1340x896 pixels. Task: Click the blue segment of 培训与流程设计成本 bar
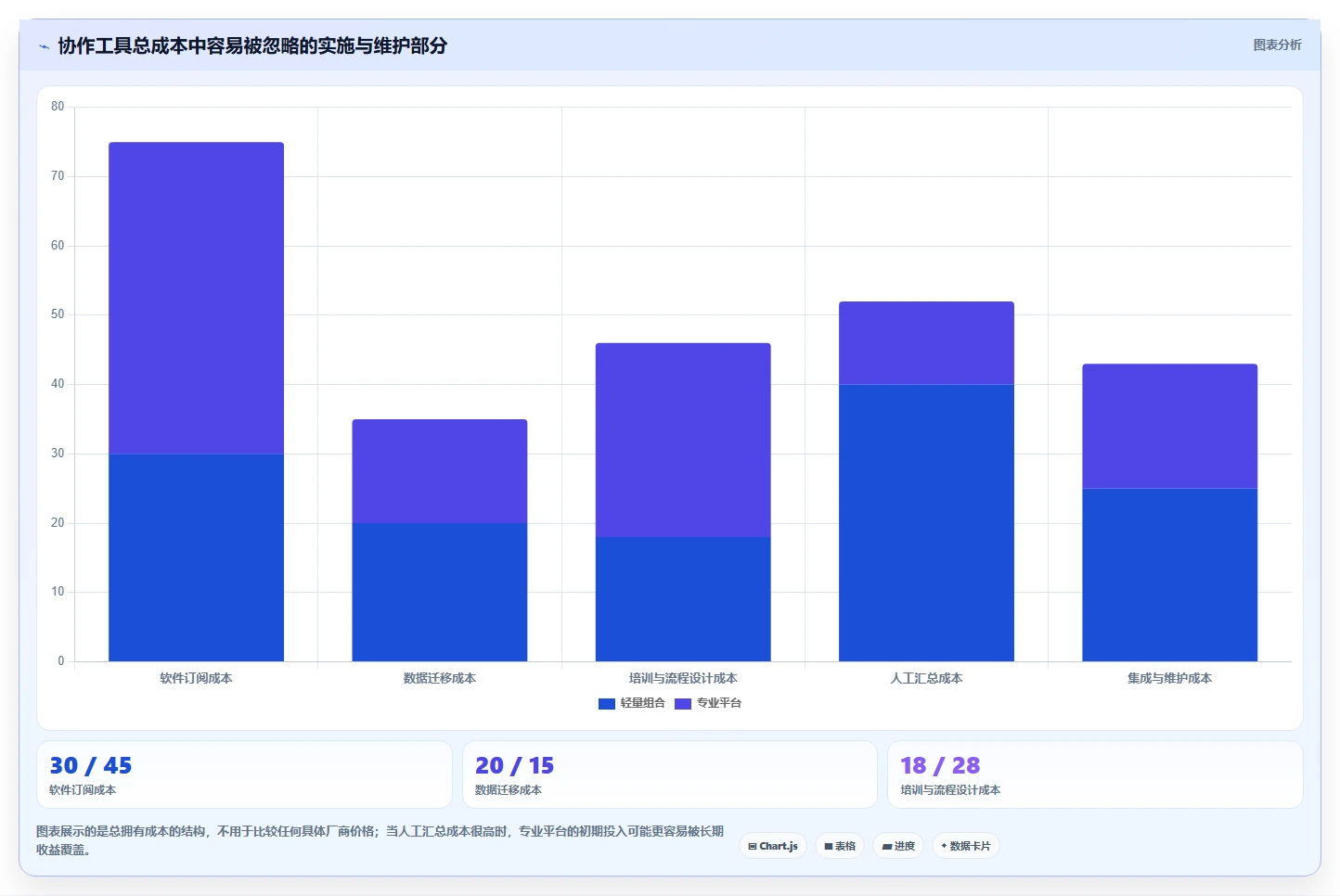coord(683,599)
